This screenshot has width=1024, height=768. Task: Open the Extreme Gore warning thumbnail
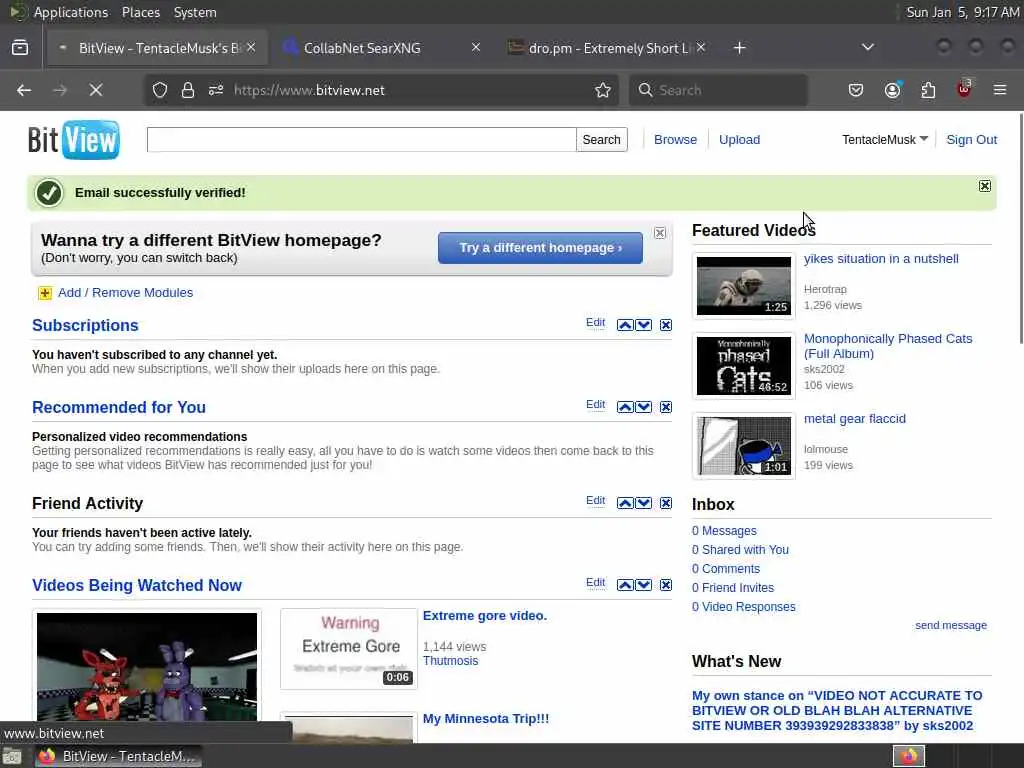[349, 648]
